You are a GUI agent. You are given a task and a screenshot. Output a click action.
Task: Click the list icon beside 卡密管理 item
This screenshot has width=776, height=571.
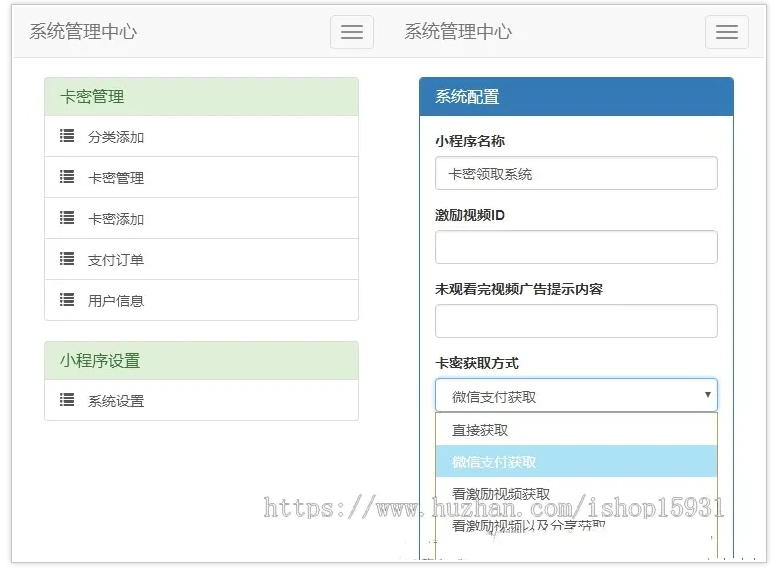point(67,177)
